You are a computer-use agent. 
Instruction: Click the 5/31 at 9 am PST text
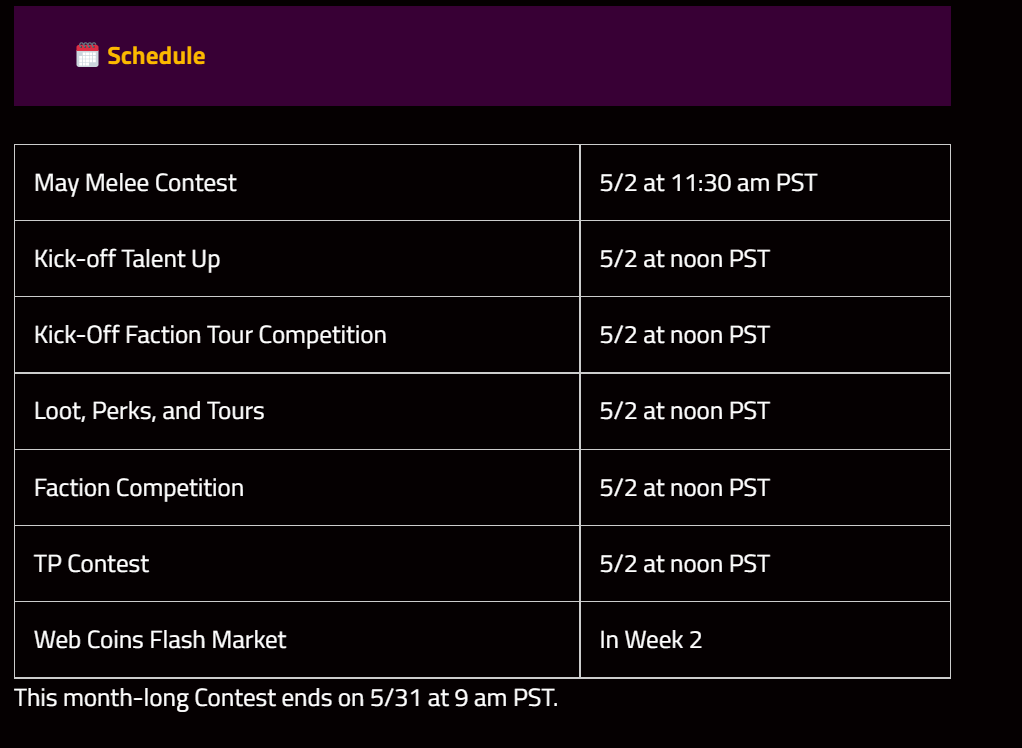click(463, 698)
